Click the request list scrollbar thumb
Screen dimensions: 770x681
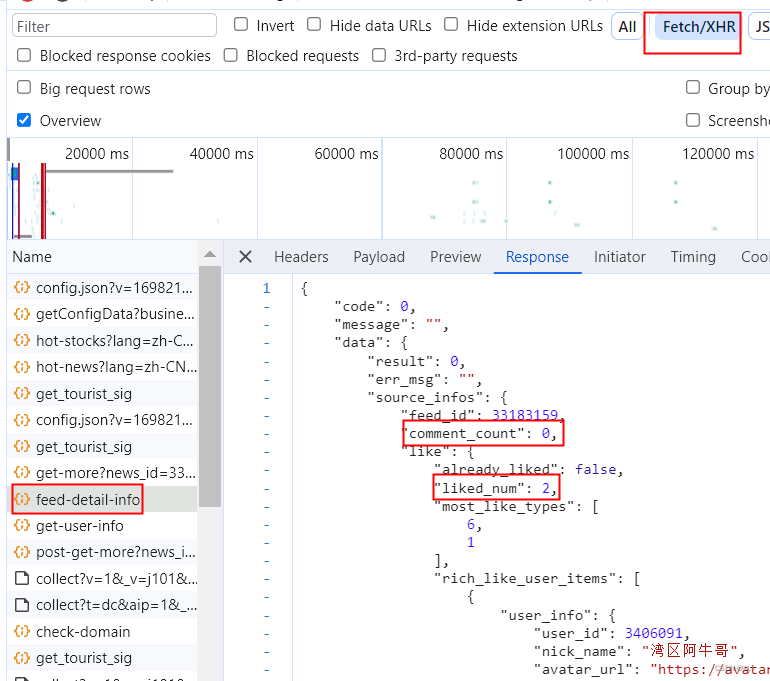coord(210,385)
